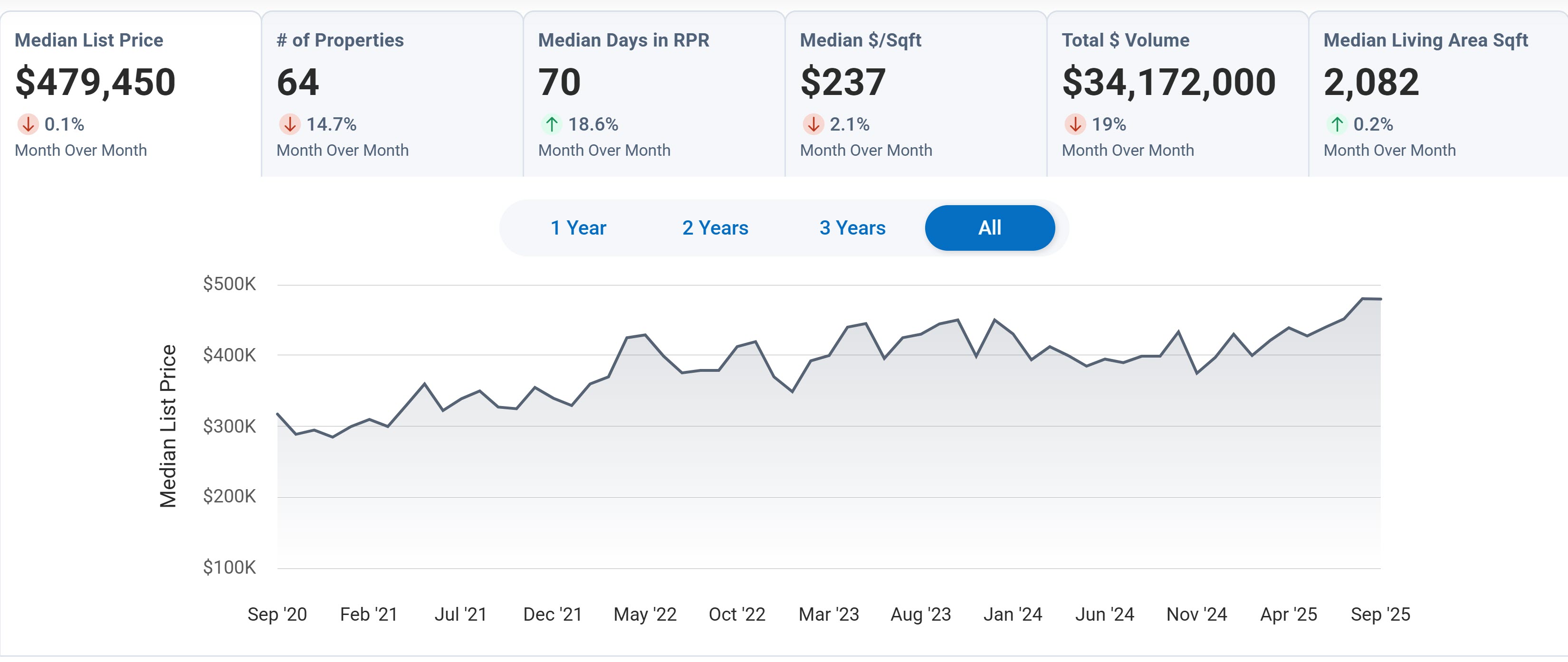Click the Sep '25 endpoint on chart line
This screenshot has height=662, width=1568.
coord(1380,299)
